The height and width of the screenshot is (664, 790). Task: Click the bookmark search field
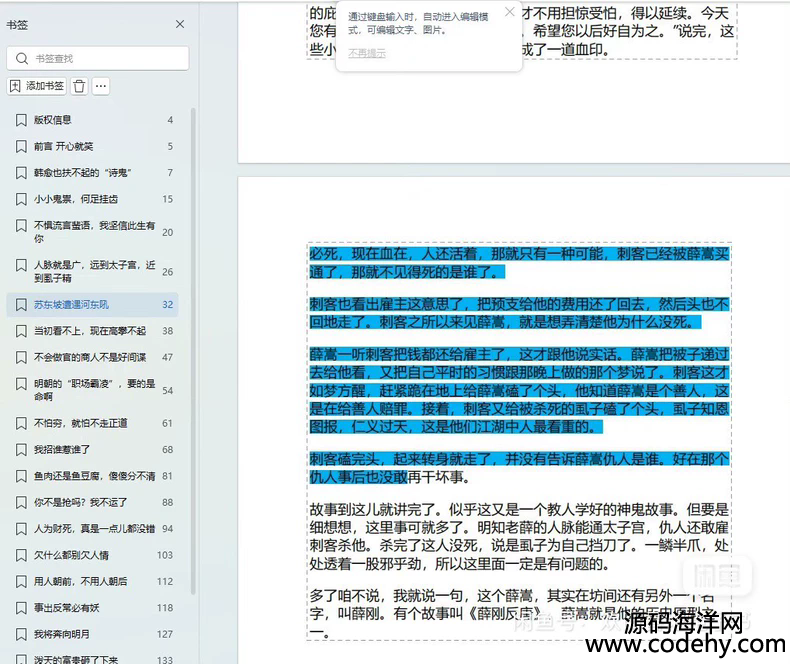[x=98, y=58]
